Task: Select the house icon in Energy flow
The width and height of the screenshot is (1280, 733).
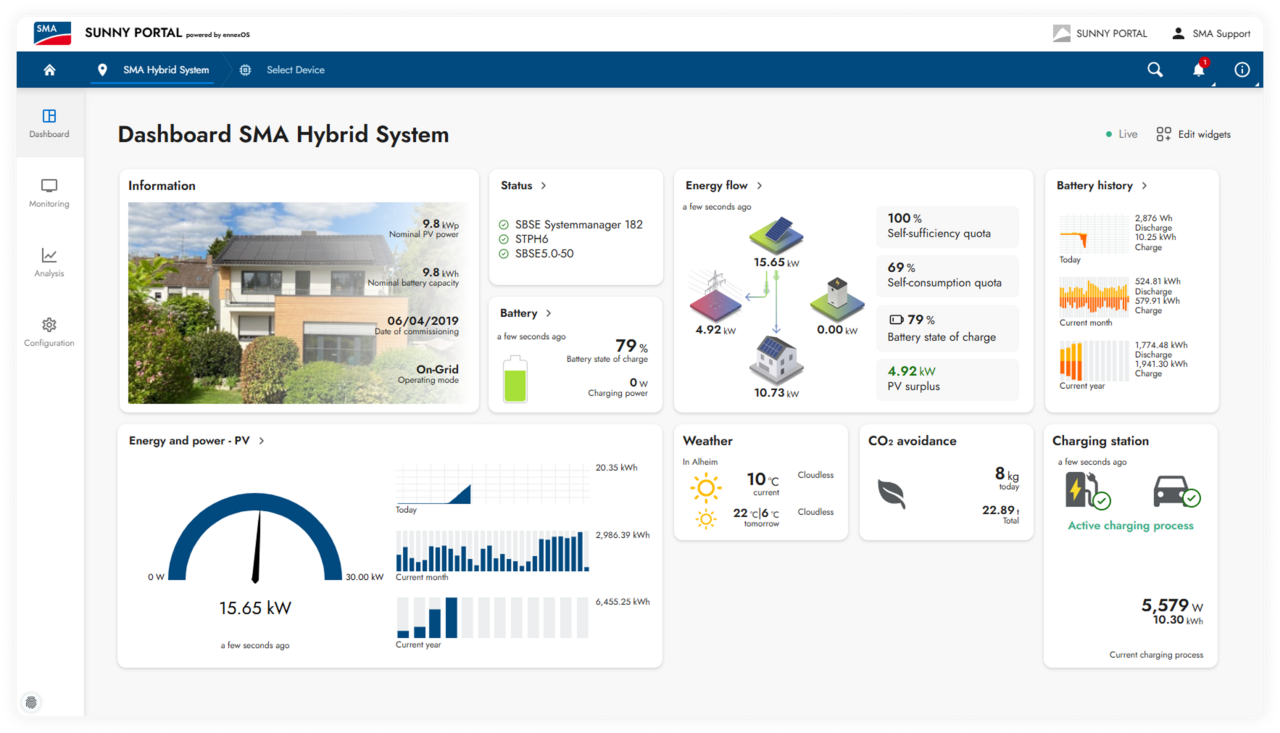Action: point(776,358)
